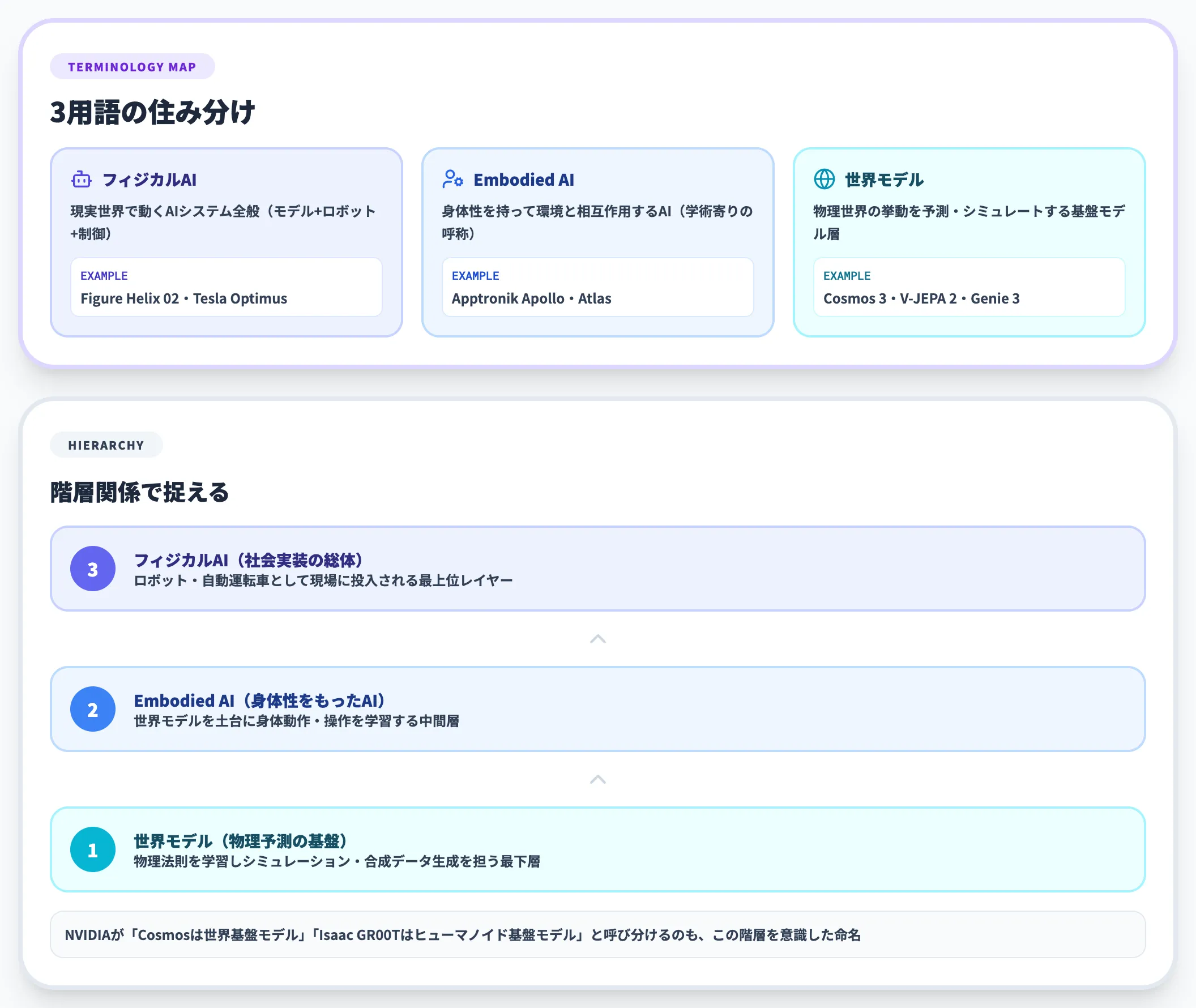Screen dimensions: 1196x1008
Task: Click the title 世界モデル（物理予測の基盤）
Action: [x=241, y=841]
